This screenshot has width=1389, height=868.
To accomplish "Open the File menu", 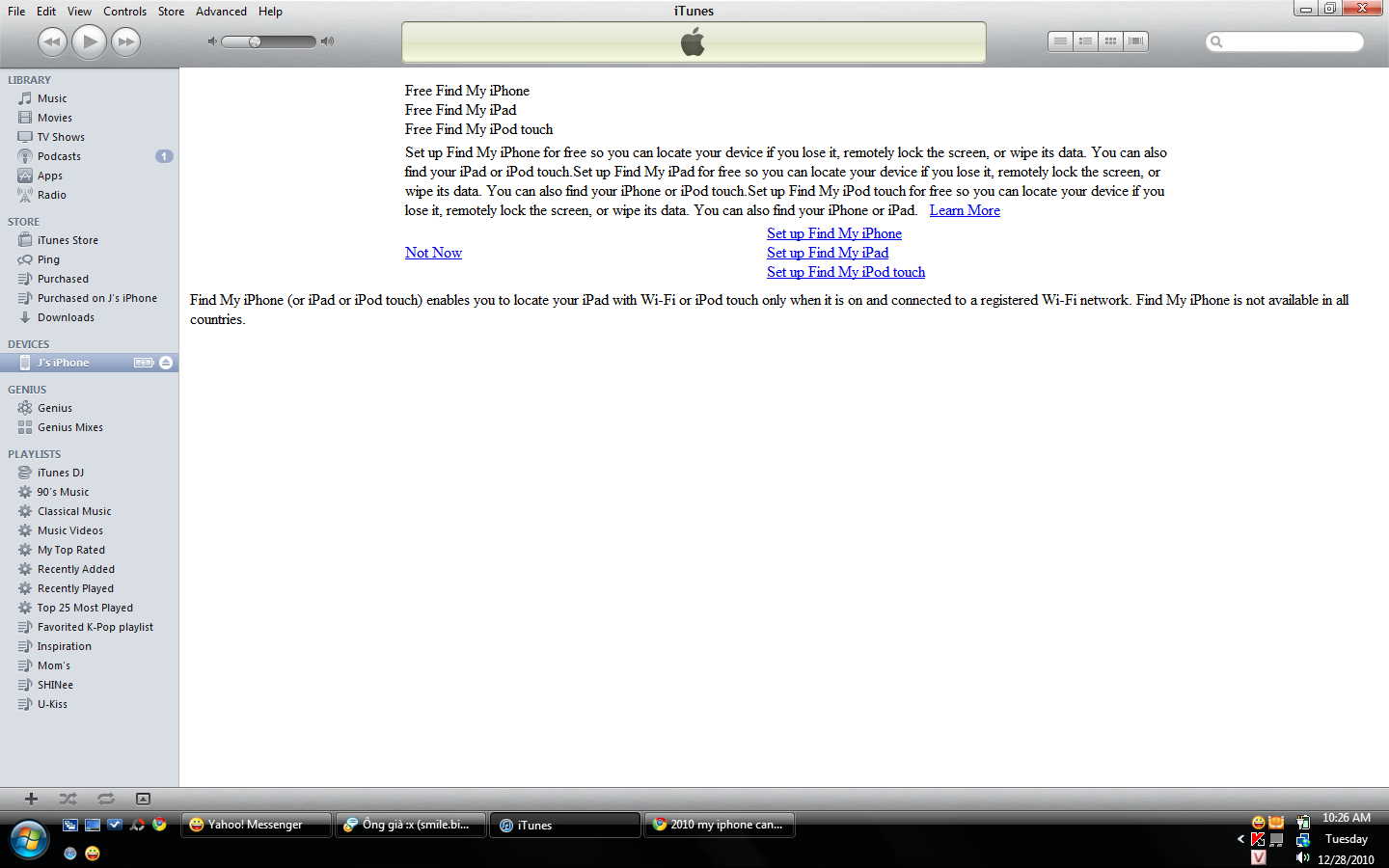I will pyautogui.click(x=16, y=12).
